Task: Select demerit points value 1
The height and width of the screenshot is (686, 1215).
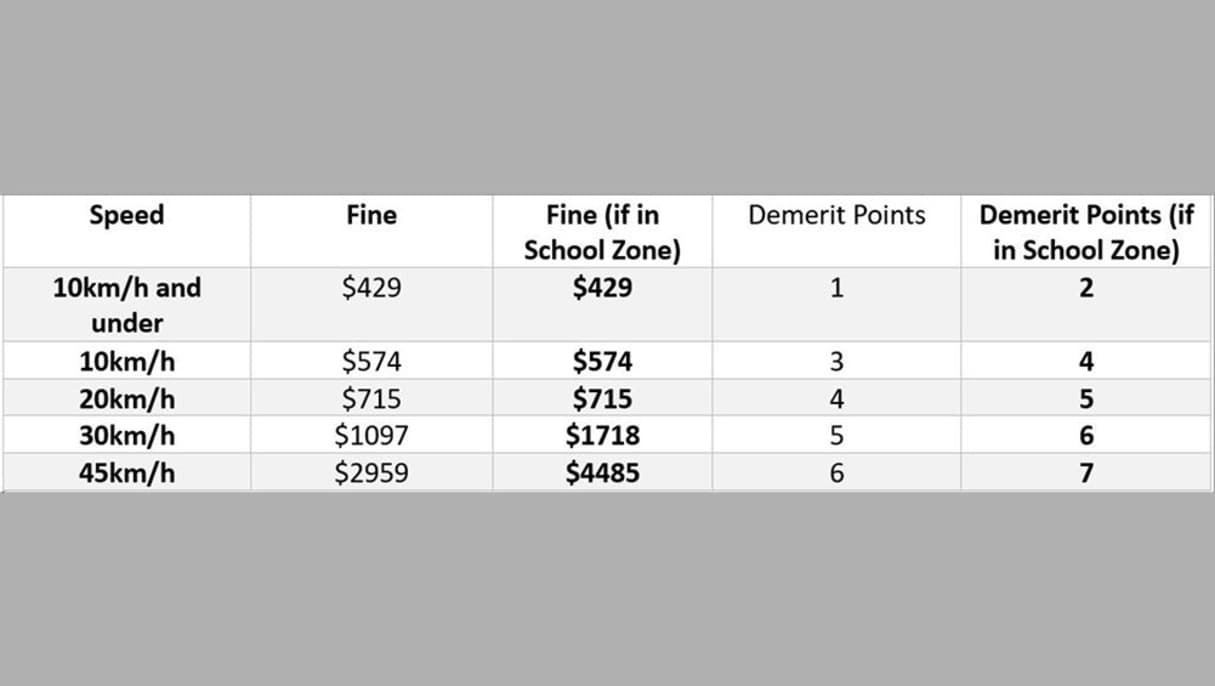Action: point(837,289)
